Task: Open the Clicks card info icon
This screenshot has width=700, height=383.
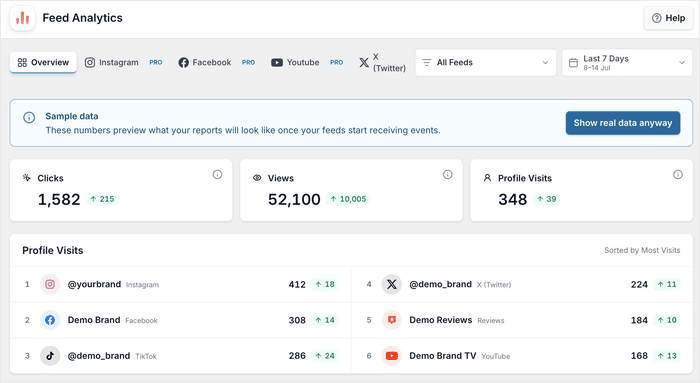Action: click(217, 175)
